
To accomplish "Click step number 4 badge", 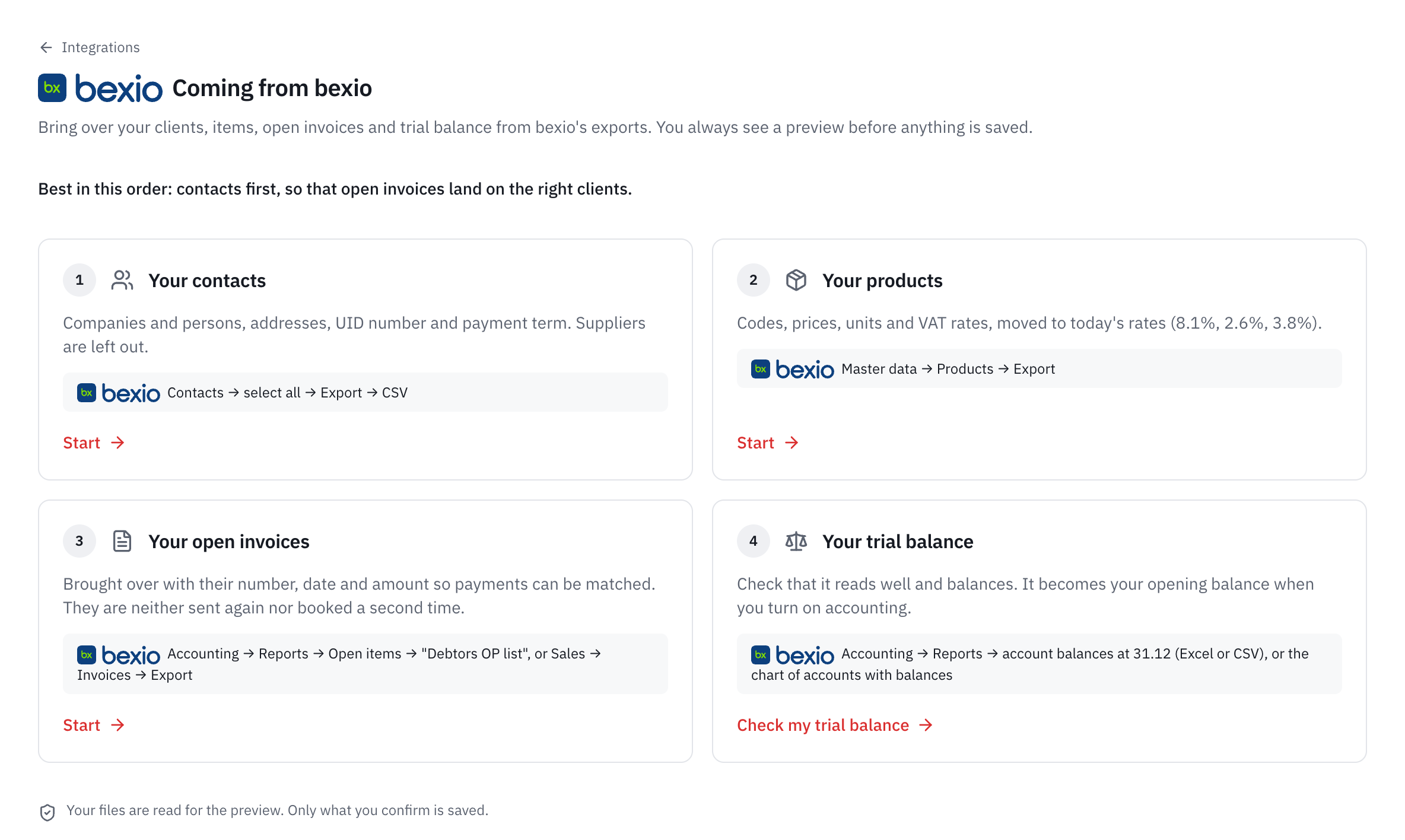I will (x=754, y=541).
